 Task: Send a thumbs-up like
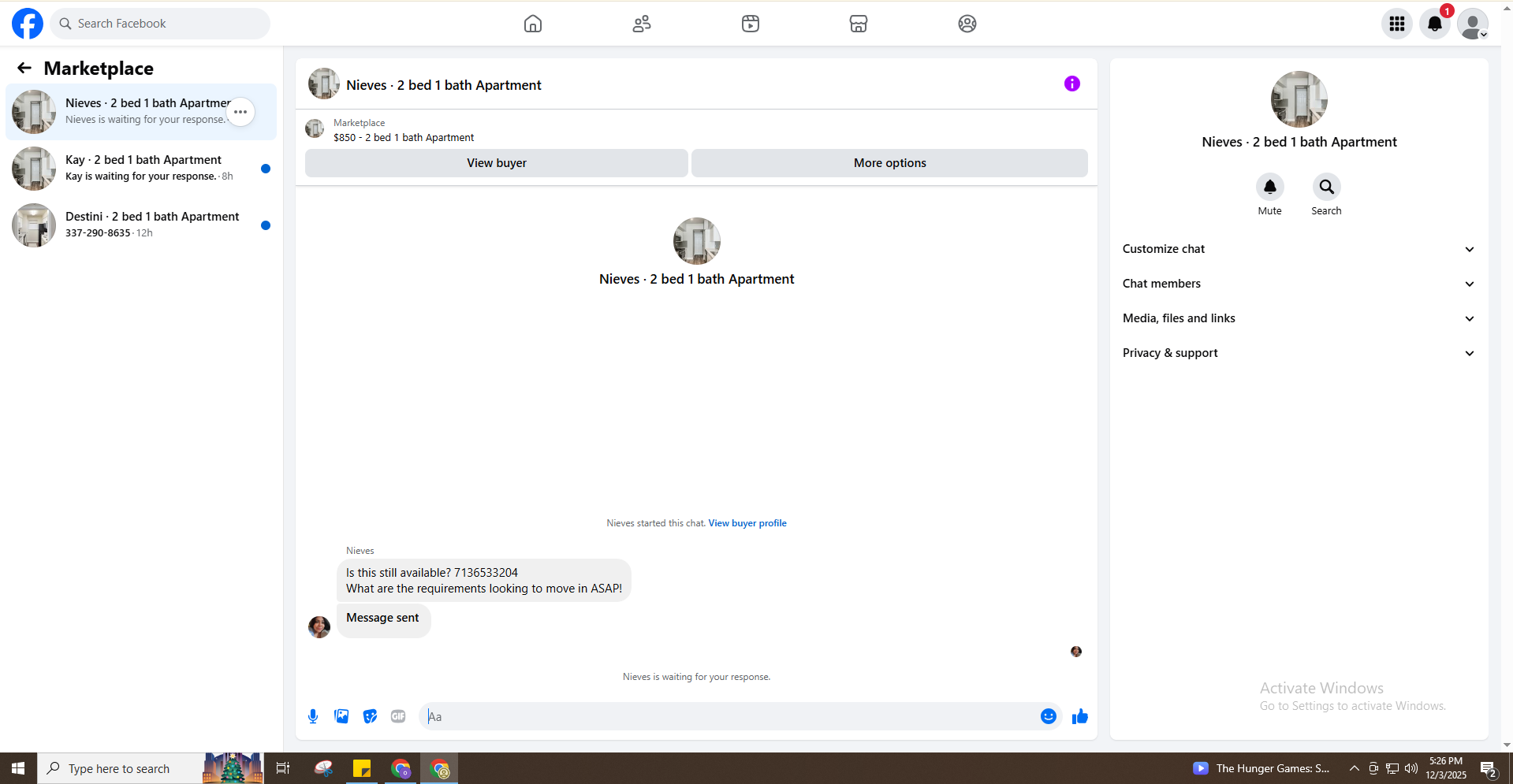pos(1080,716)
